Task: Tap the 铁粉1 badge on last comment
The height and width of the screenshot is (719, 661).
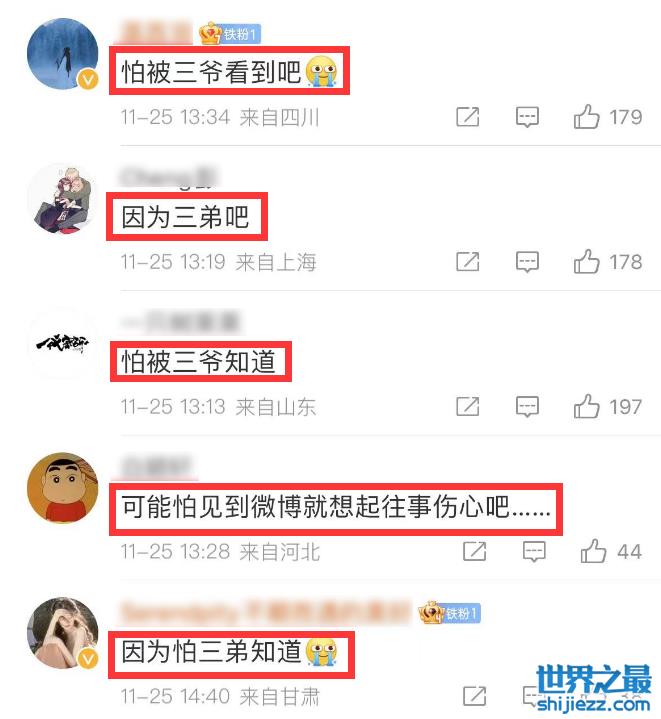Action: coord(450,613)
